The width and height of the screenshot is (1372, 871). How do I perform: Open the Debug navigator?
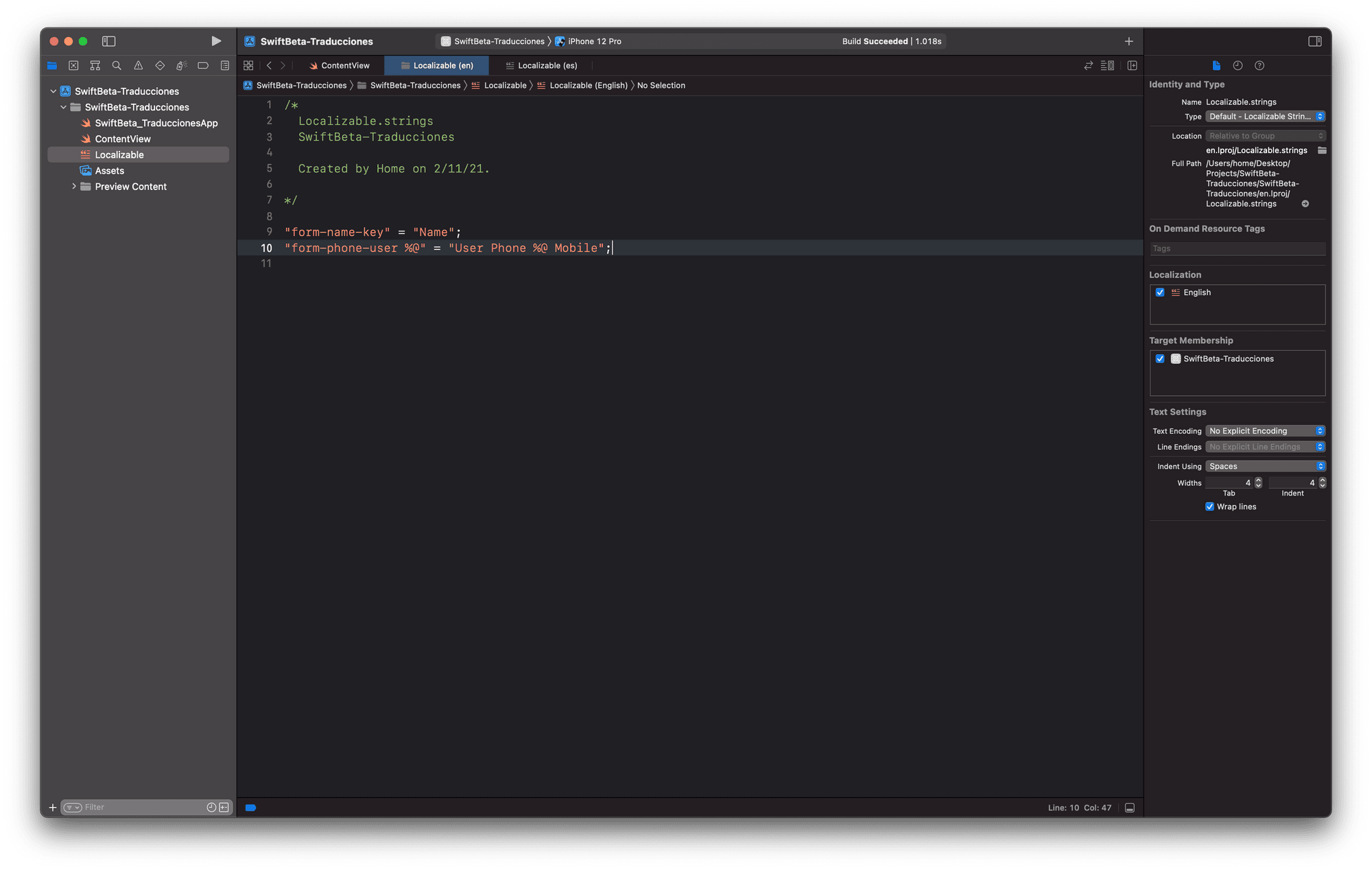pos(182,66)
